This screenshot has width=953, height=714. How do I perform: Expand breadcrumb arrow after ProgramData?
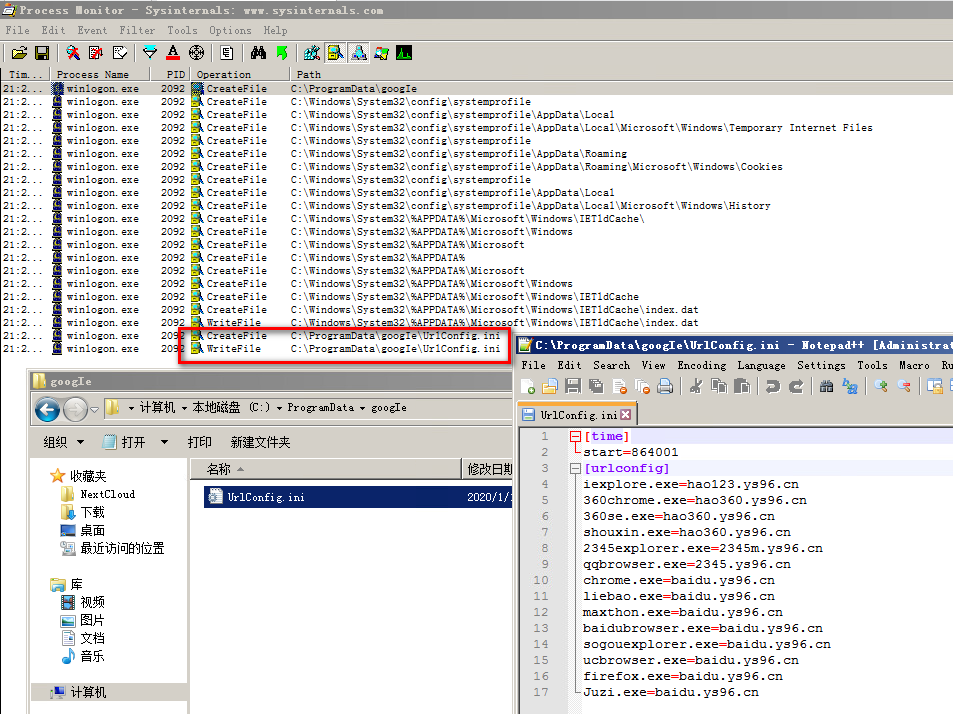click(x=362, y=408)
